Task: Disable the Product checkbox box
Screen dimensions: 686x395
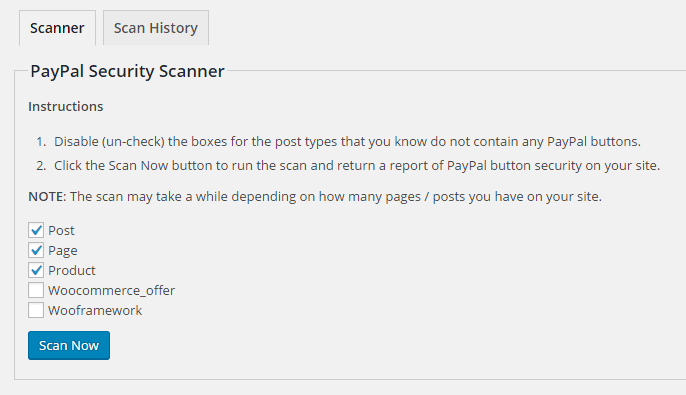Action: (x=36, y=270)
